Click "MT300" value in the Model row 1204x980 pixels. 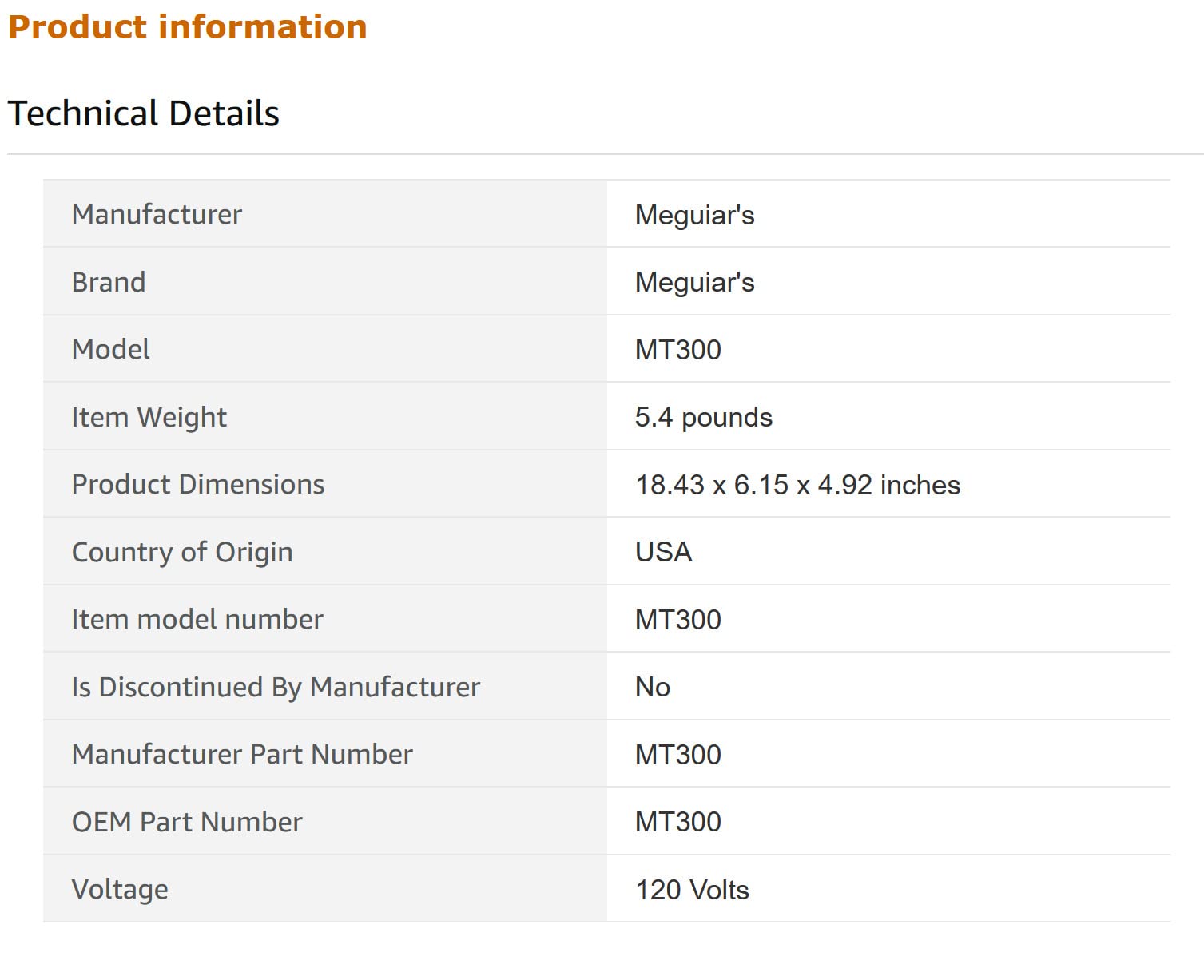point(677,350)
